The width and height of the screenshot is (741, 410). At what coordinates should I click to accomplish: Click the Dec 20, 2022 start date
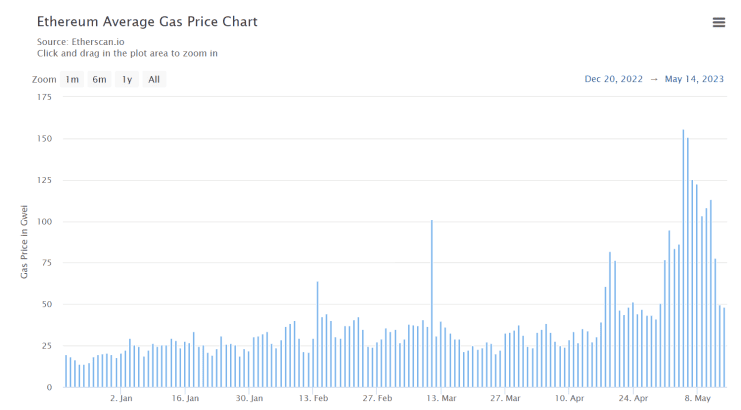coord(613,79)
